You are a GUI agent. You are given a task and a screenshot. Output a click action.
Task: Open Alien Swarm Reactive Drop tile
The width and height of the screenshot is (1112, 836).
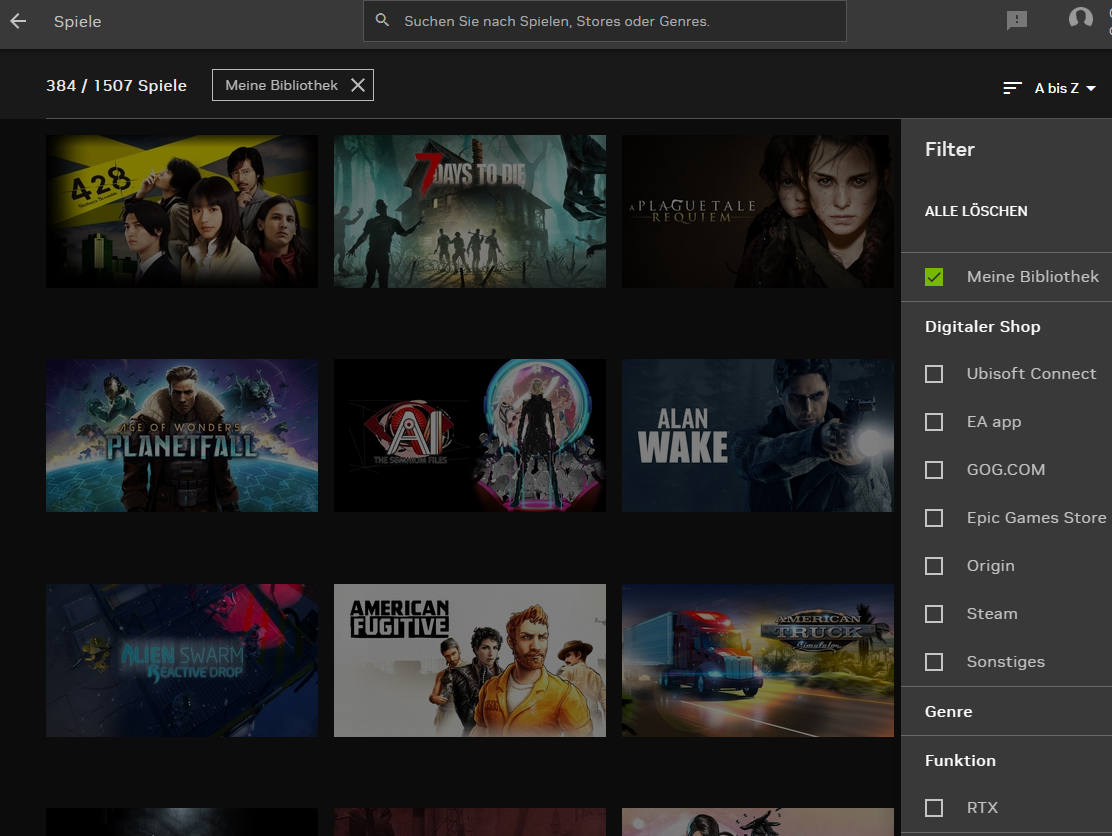[x=182, y=660]
